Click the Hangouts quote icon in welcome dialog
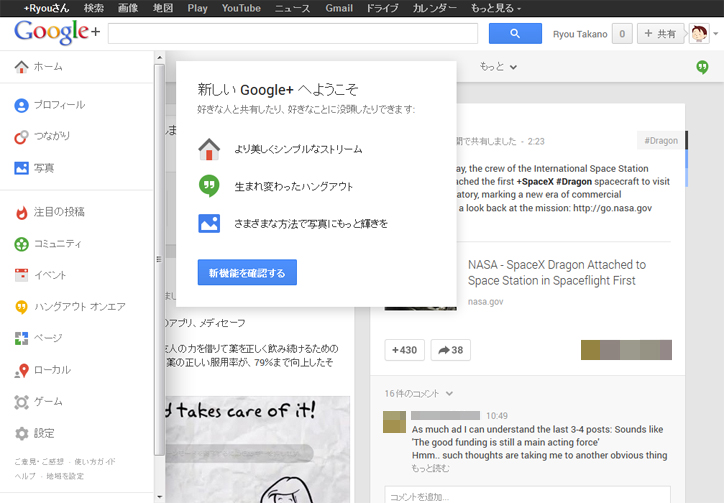Screen dimensions: 724x503 pyautogui.click(x=209, y=186)
